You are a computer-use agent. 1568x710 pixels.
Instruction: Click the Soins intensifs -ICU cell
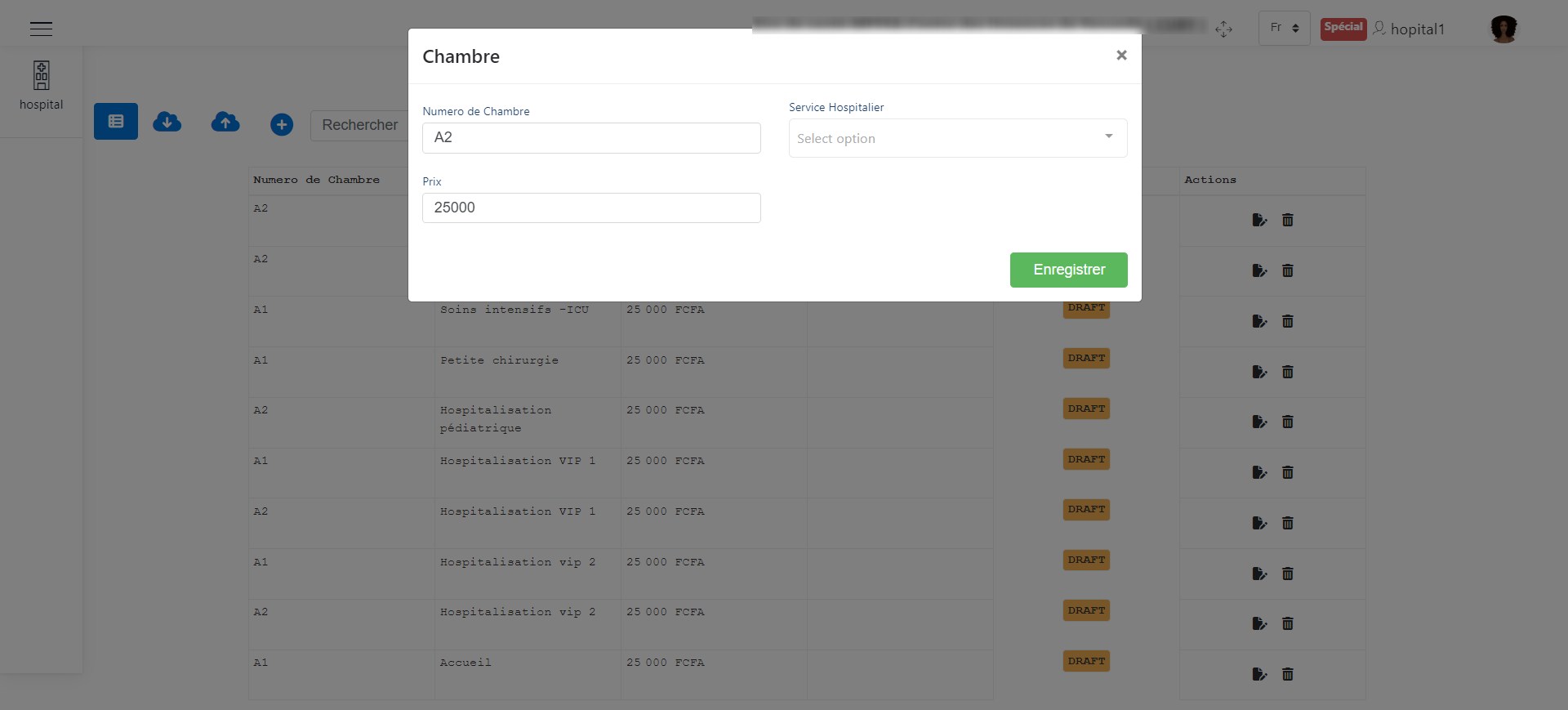click(514, 310)
